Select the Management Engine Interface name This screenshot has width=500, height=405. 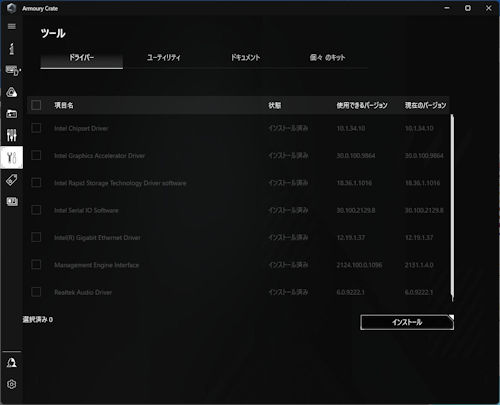click(96, 265)
